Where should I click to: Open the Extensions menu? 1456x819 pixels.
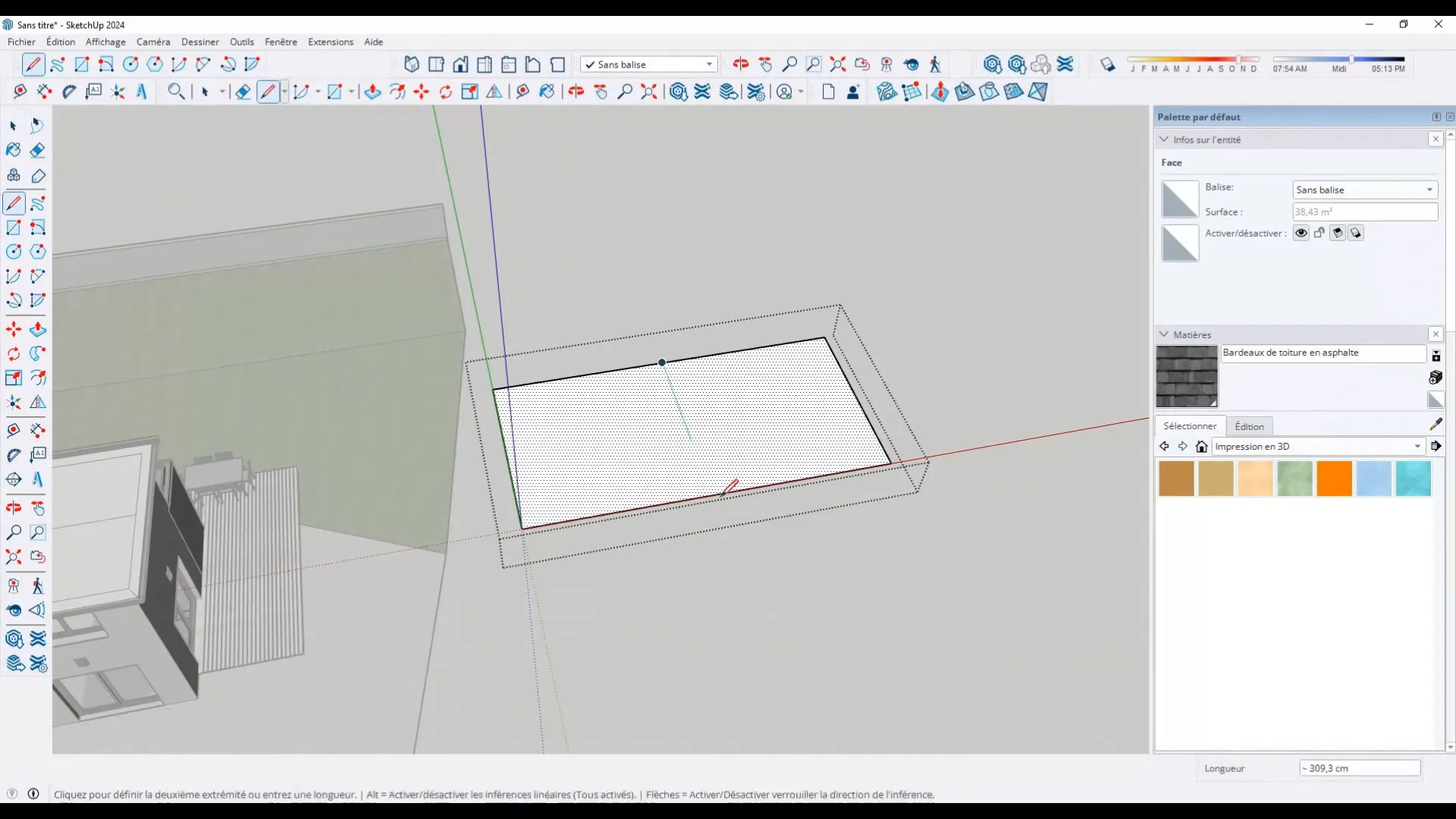coord(330,42)
